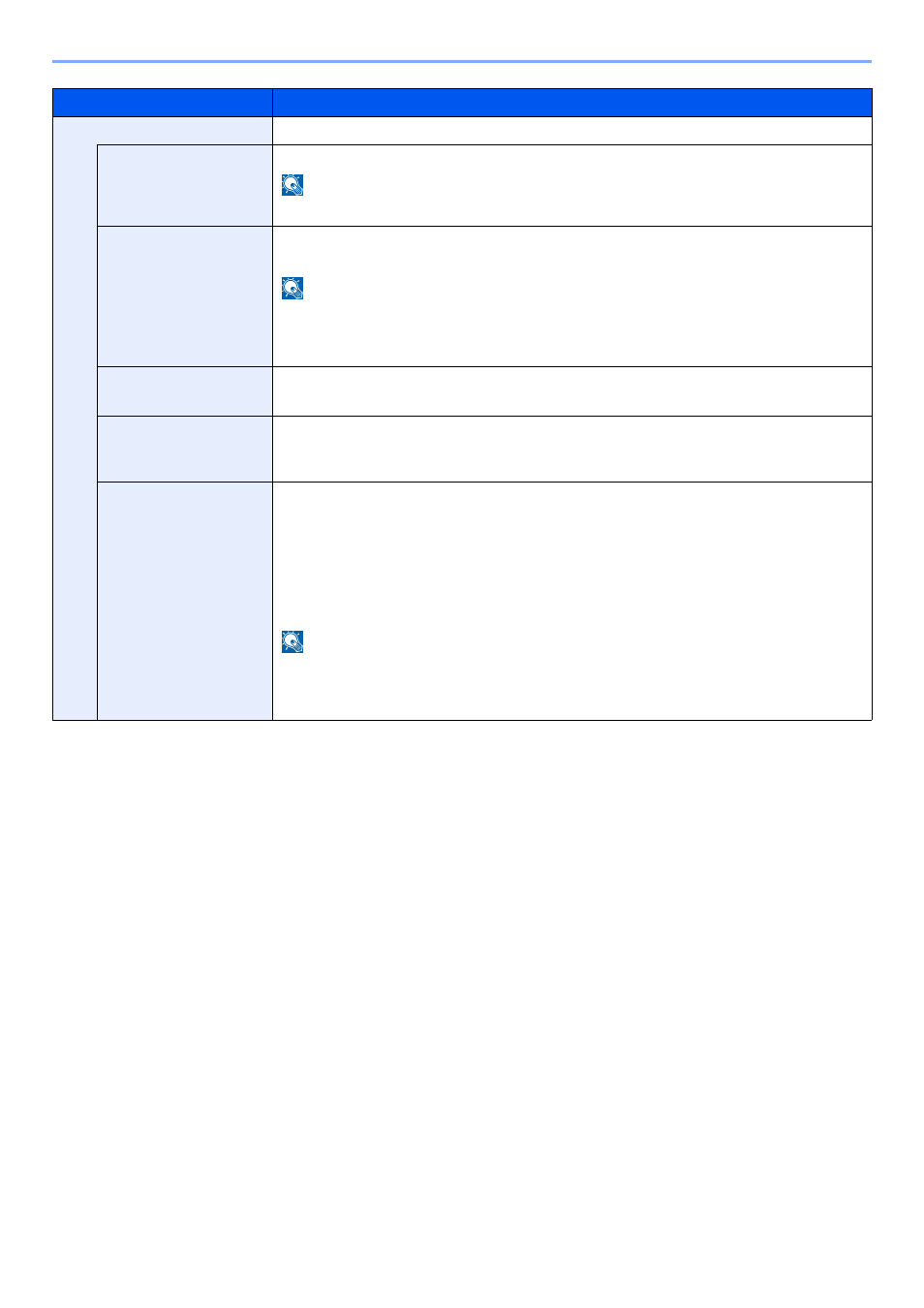This screenshot has height=1308, width=924.
Task: Select the tallest light-blue label cell
Action: 185,602
